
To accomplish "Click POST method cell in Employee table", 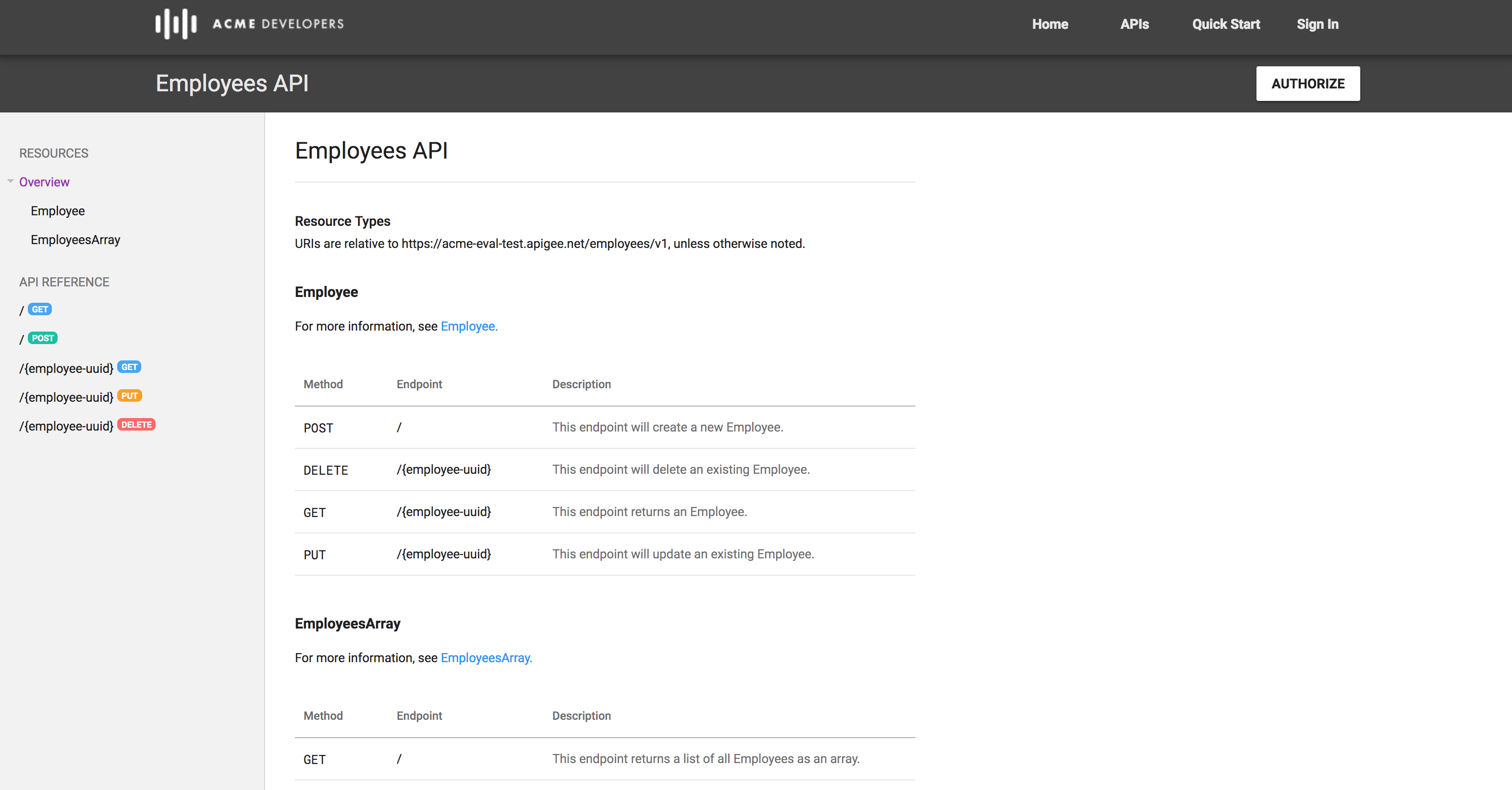I will tap(318, 428).
